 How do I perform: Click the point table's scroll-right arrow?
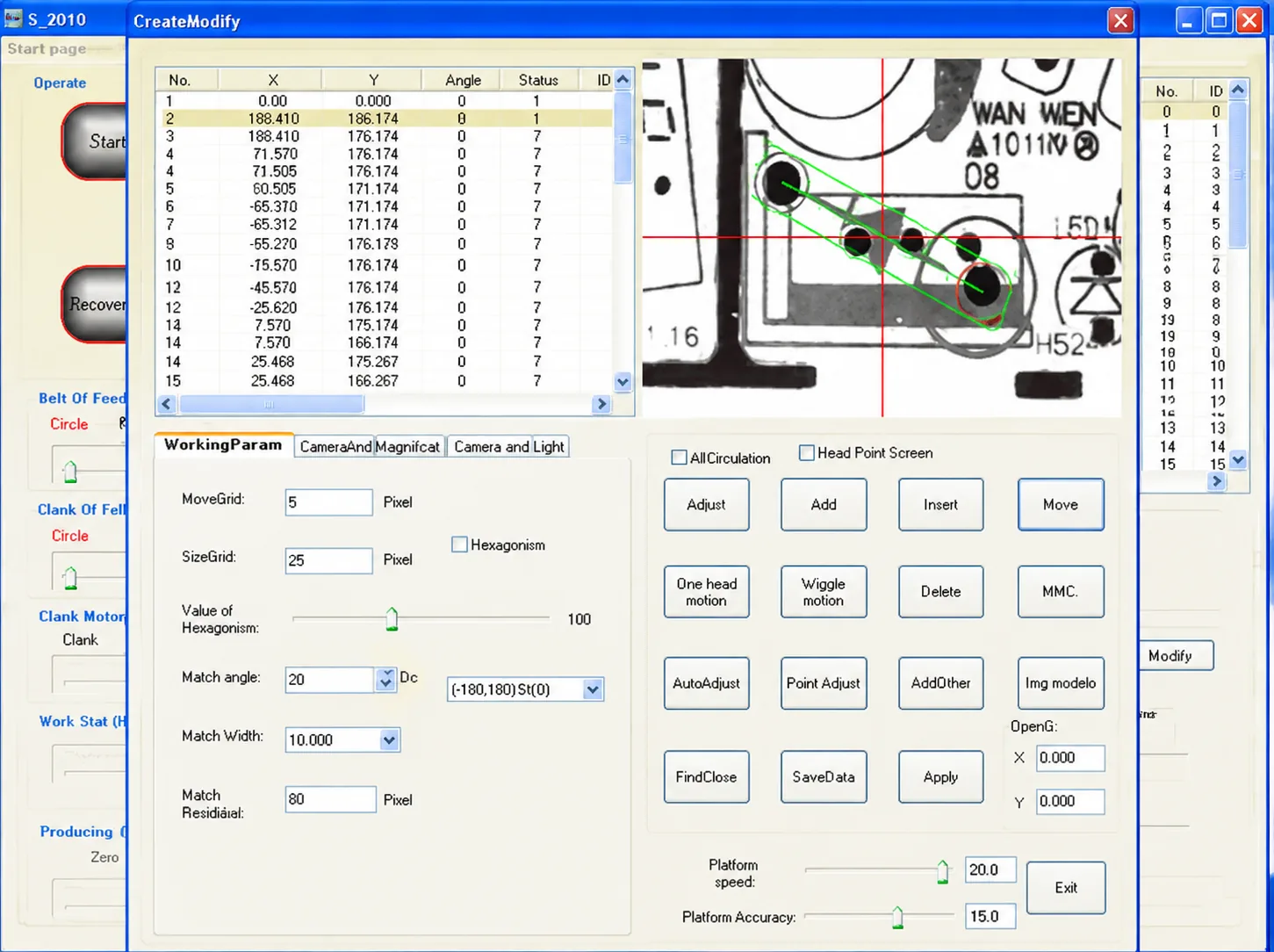point(601,404)
